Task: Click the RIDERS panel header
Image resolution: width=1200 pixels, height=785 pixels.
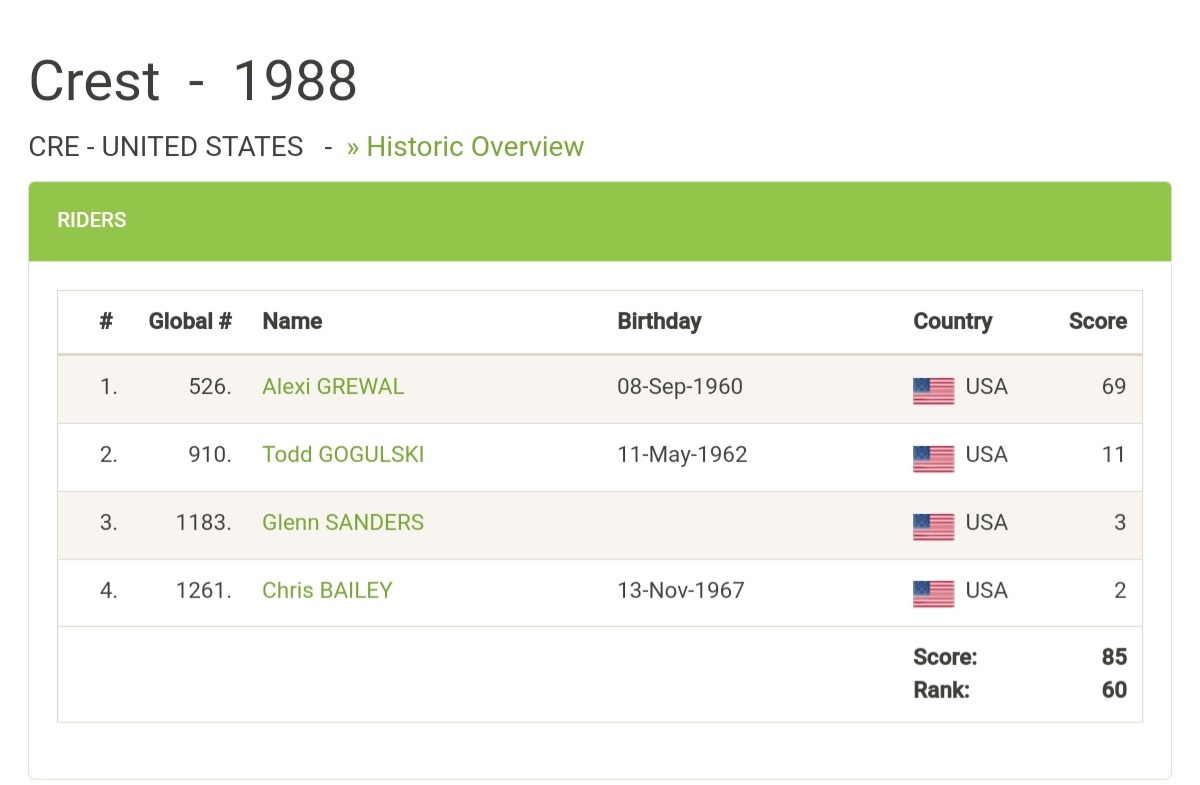Action: [x=600, y=221]
